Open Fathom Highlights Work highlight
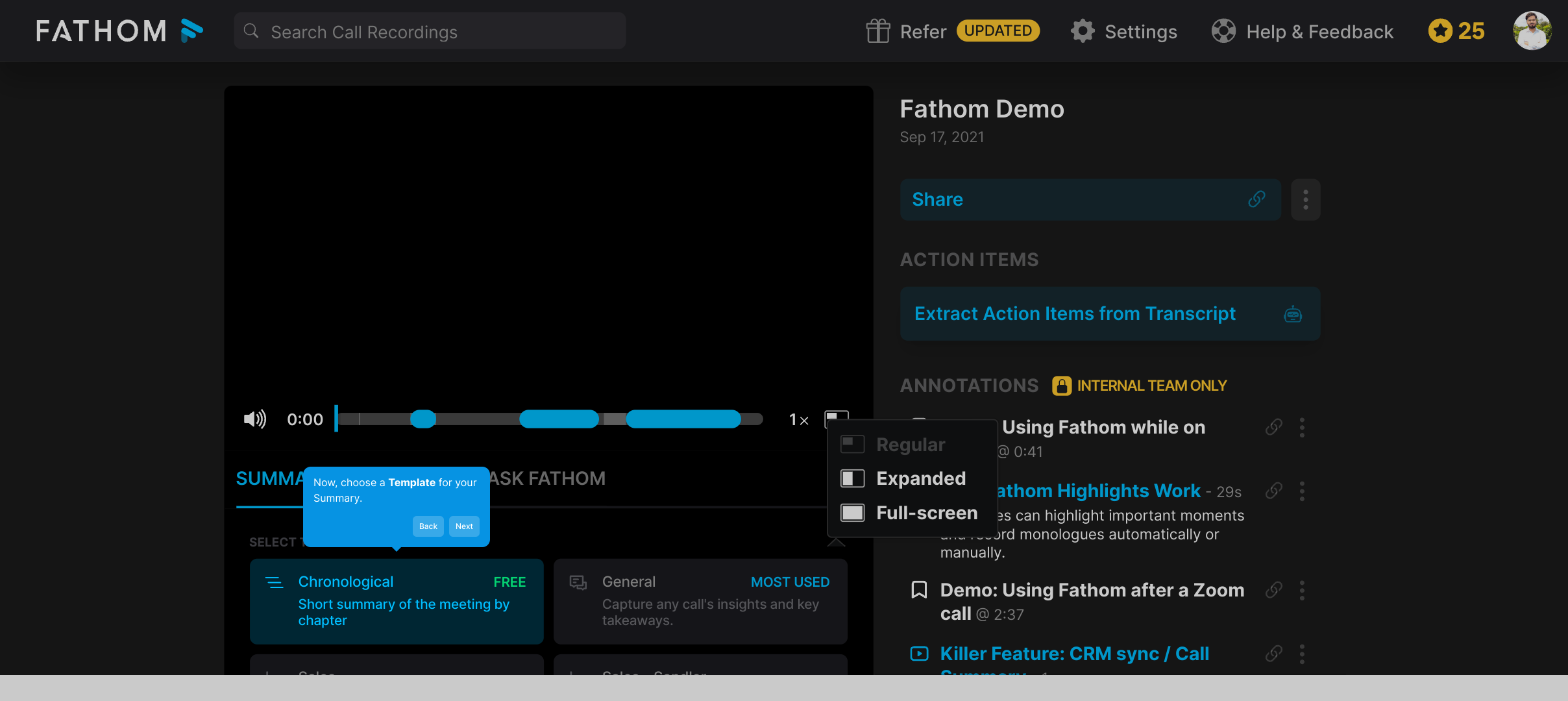The width and height of the screenshot is (1568, 701). [1099, 491]
